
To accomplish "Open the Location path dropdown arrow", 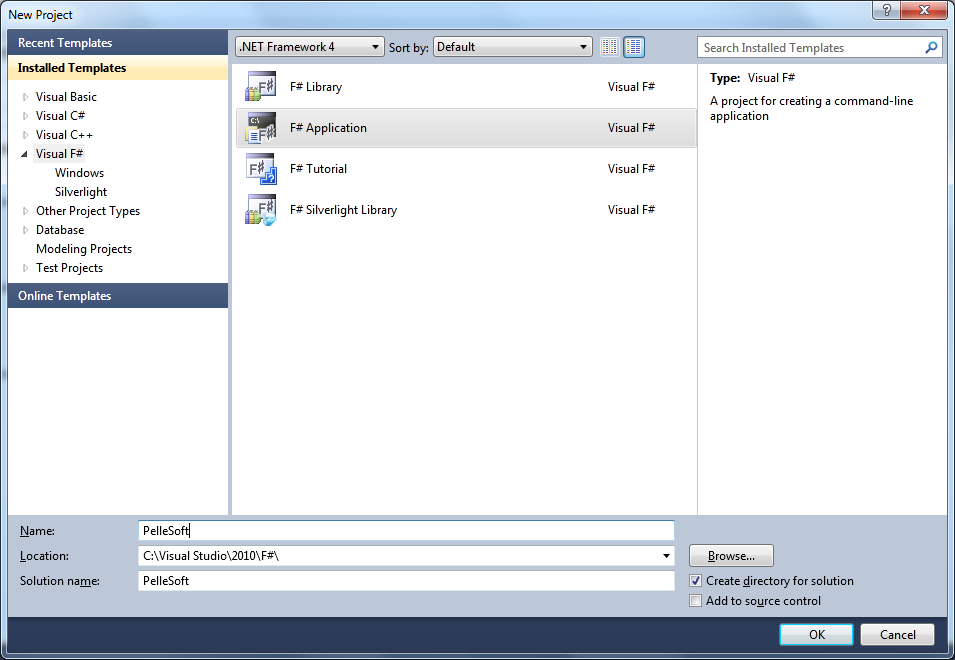I will [666, 556].
